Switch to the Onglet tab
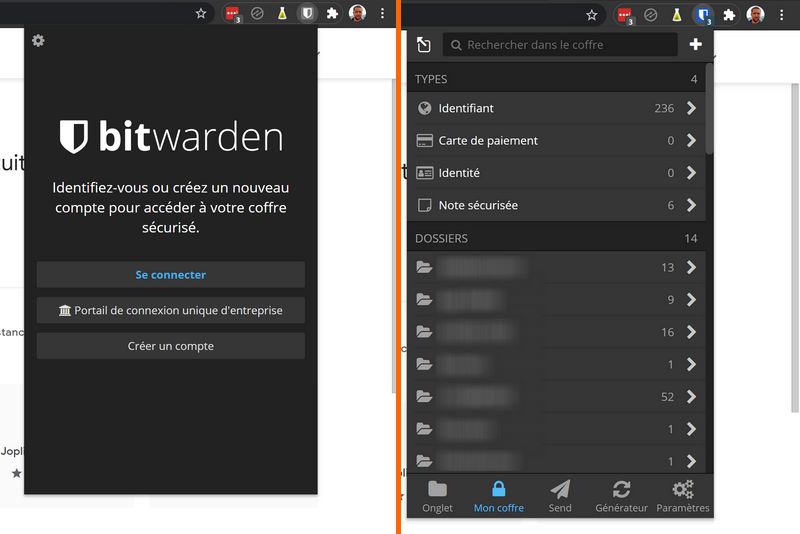This screenshot has width=800, height=534. tap(437, 496)
